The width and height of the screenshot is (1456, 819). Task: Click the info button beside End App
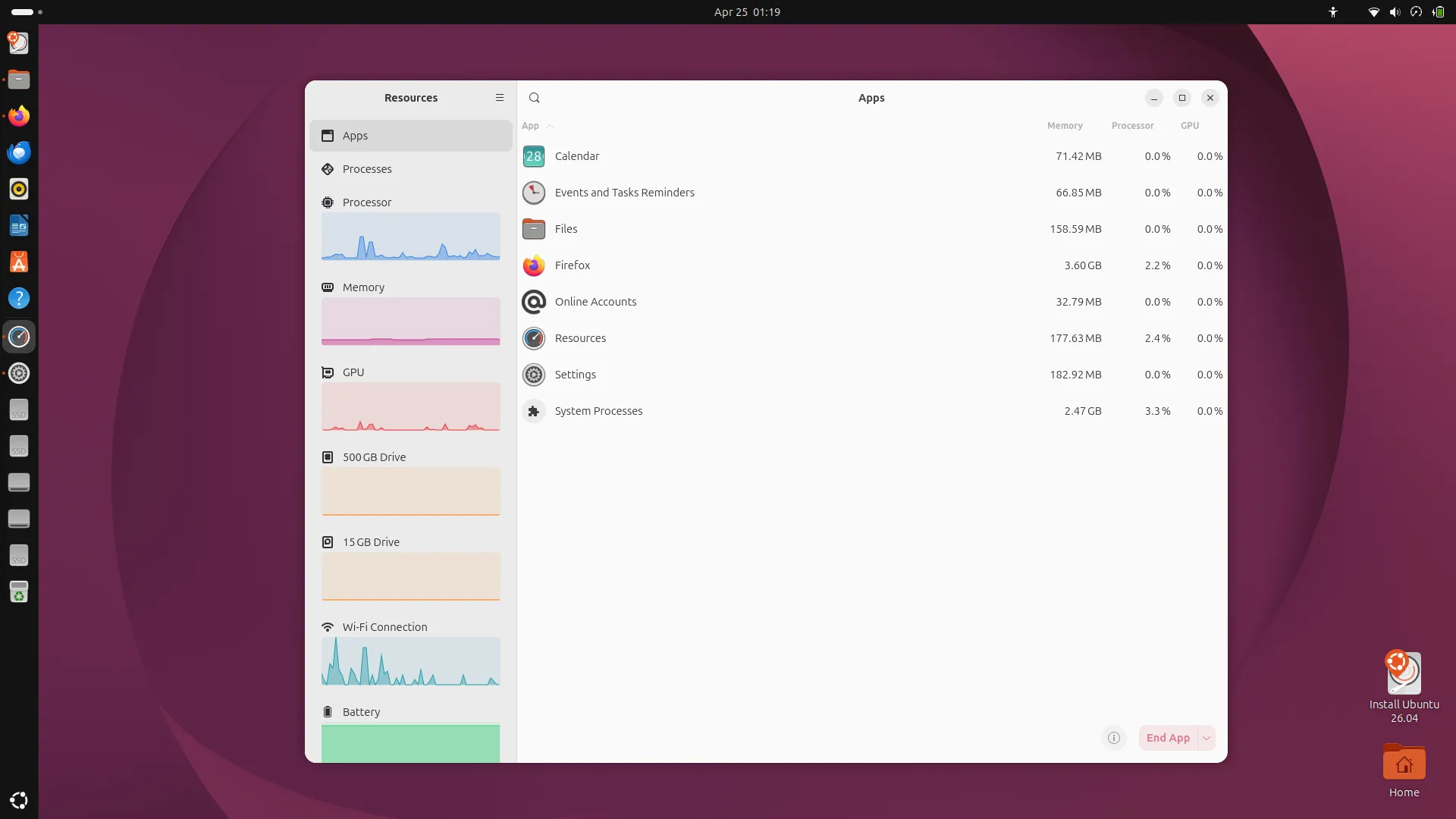click(1113, 738)
